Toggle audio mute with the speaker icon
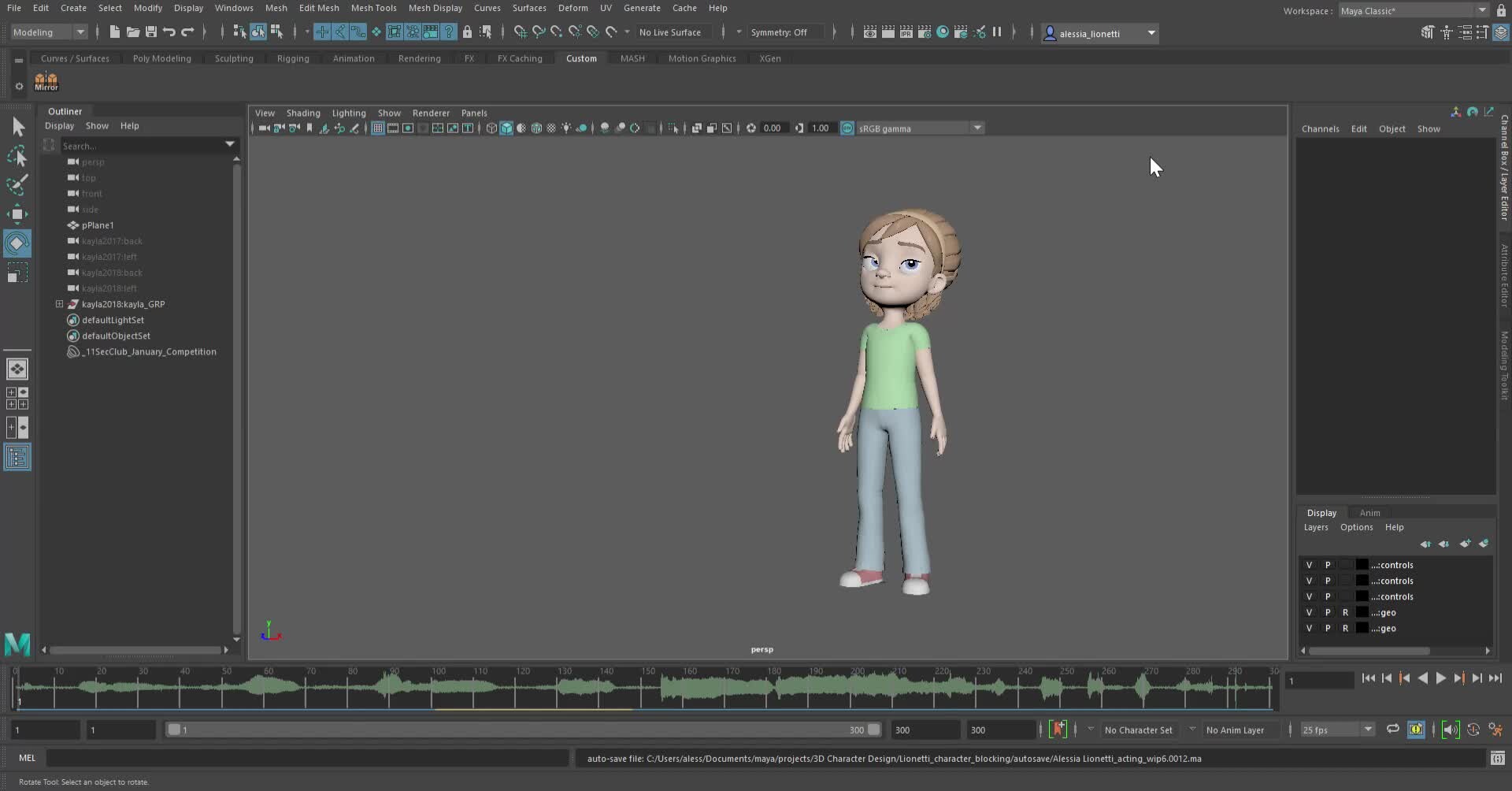Viewport: 1512px width, 791px height. [x=1451, y=730]
